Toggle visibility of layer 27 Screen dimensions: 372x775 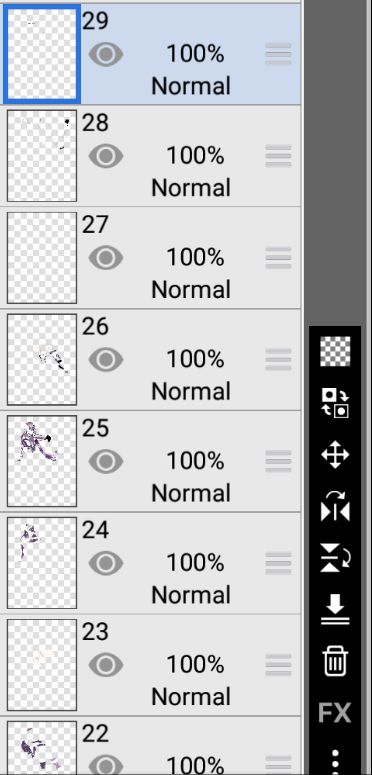pyautogui.click(x=106, y=258)
